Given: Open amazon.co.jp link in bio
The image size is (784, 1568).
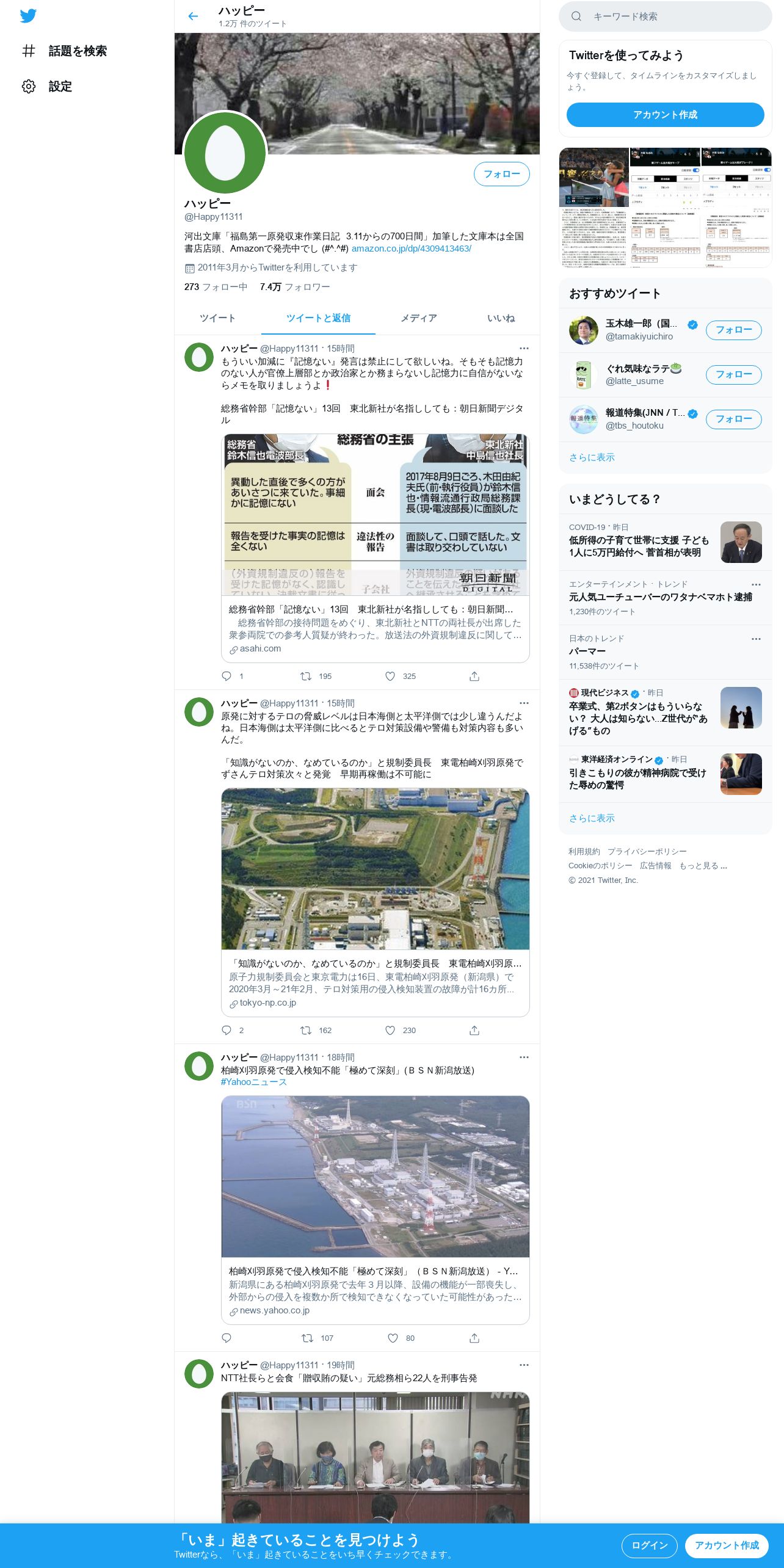Looking at the screenshot, I should [411, 249].
